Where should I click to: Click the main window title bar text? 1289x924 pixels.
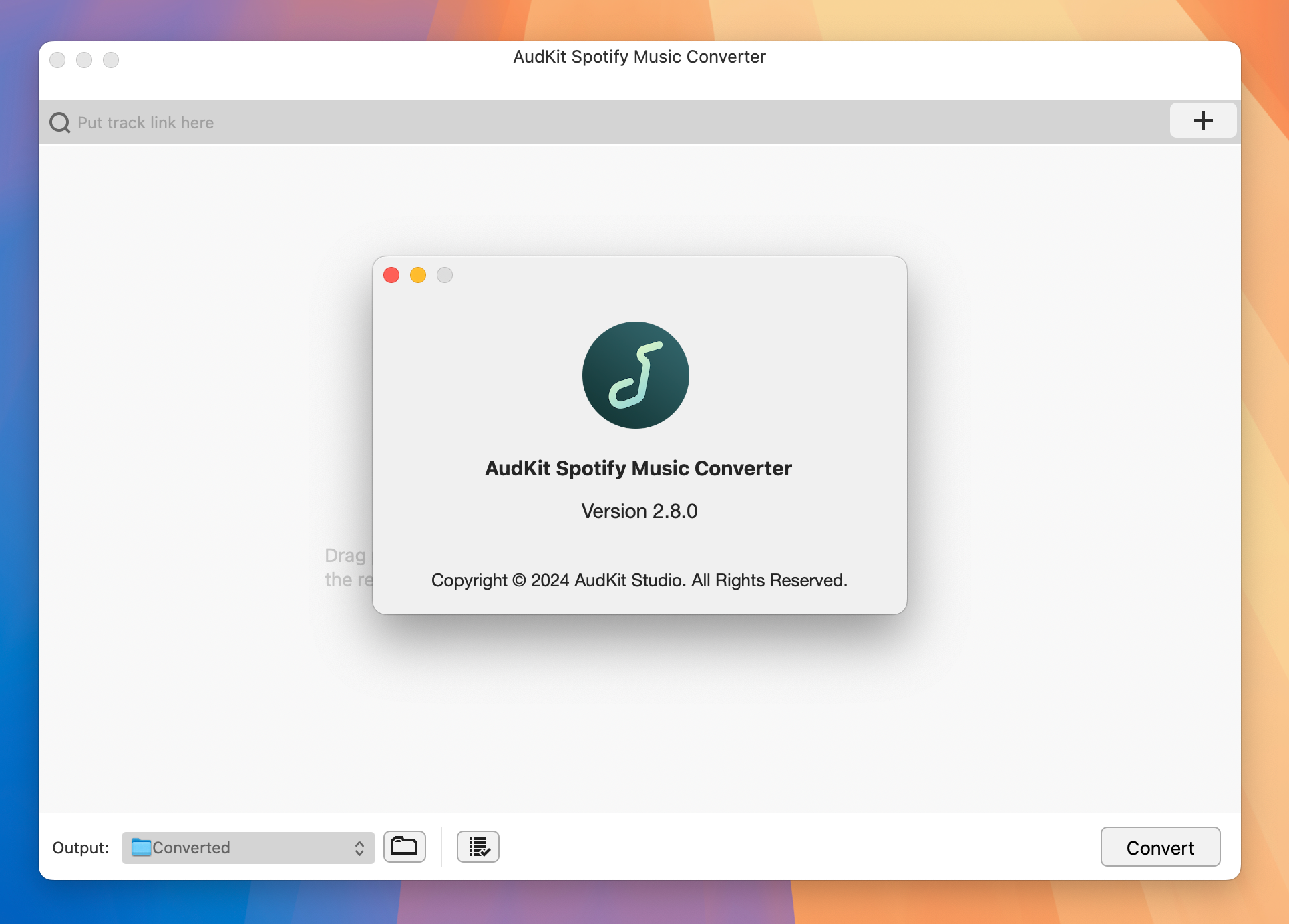pyautogui.click(x=639, y=57)
